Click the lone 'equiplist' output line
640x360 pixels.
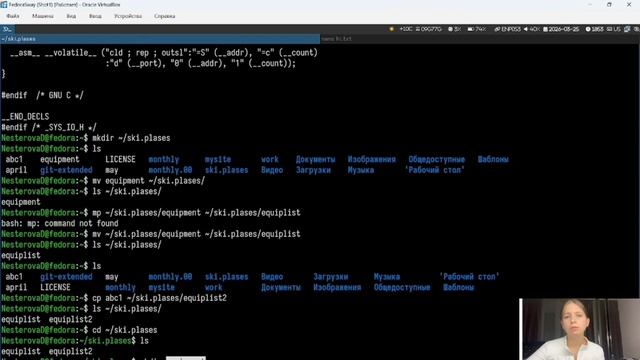coord(21,256)
